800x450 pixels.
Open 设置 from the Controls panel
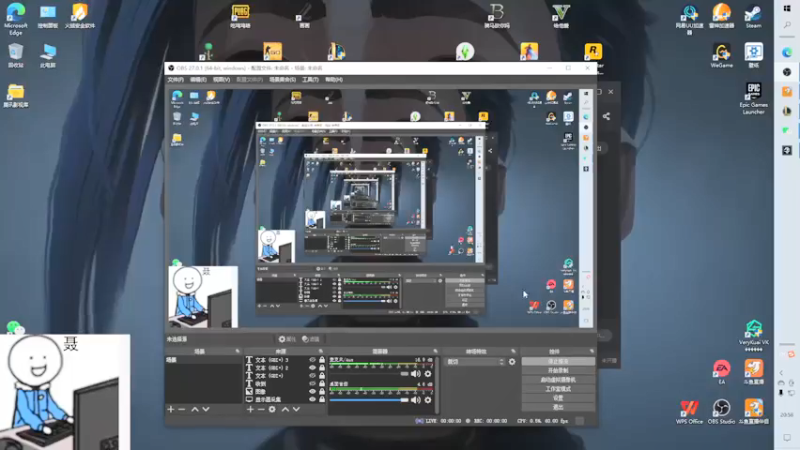click(x=558, y=398)
